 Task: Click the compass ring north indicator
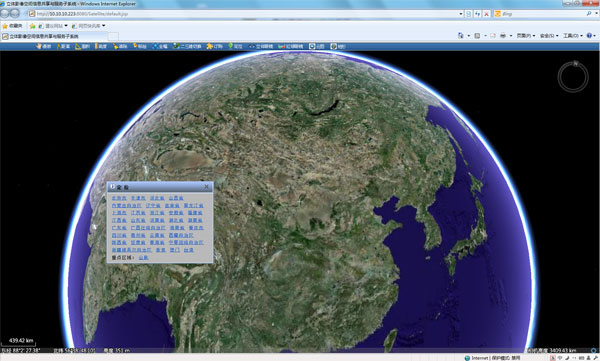point(573,77)
